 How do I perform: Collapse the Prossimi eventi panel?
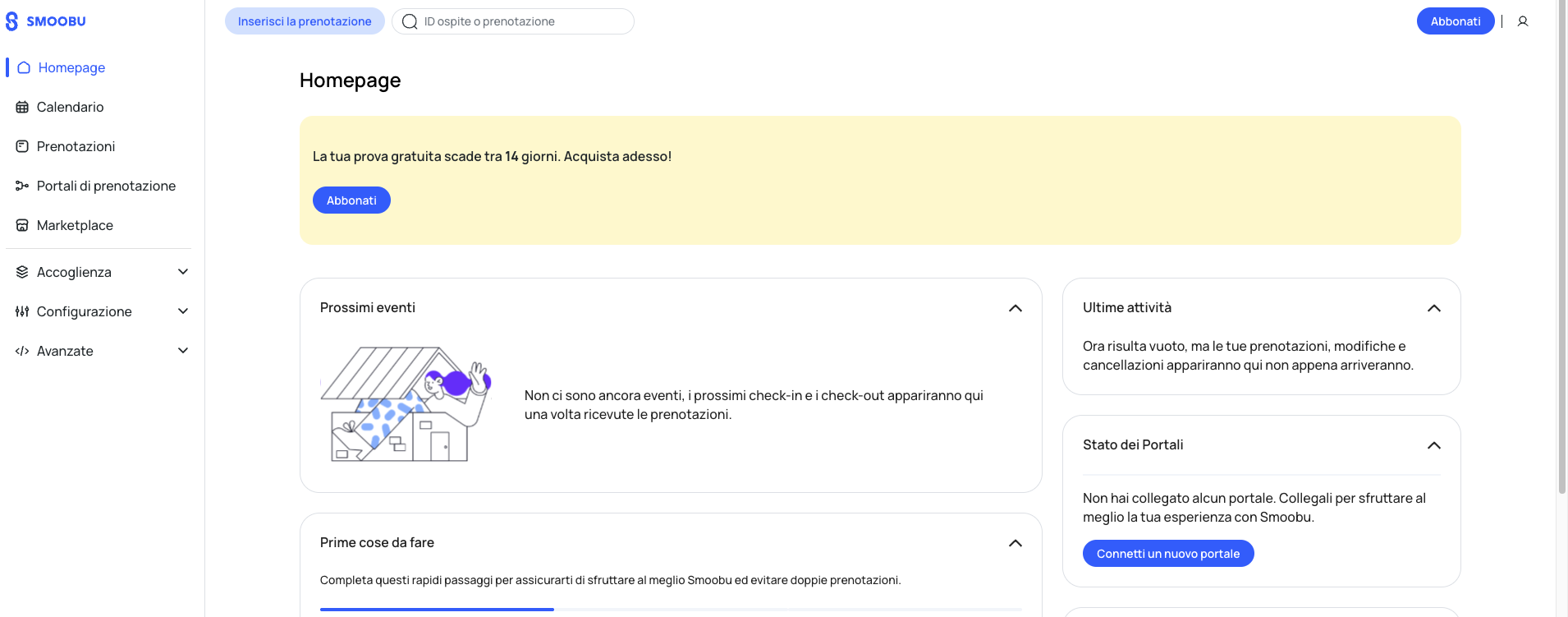(x=1016, y=308)
